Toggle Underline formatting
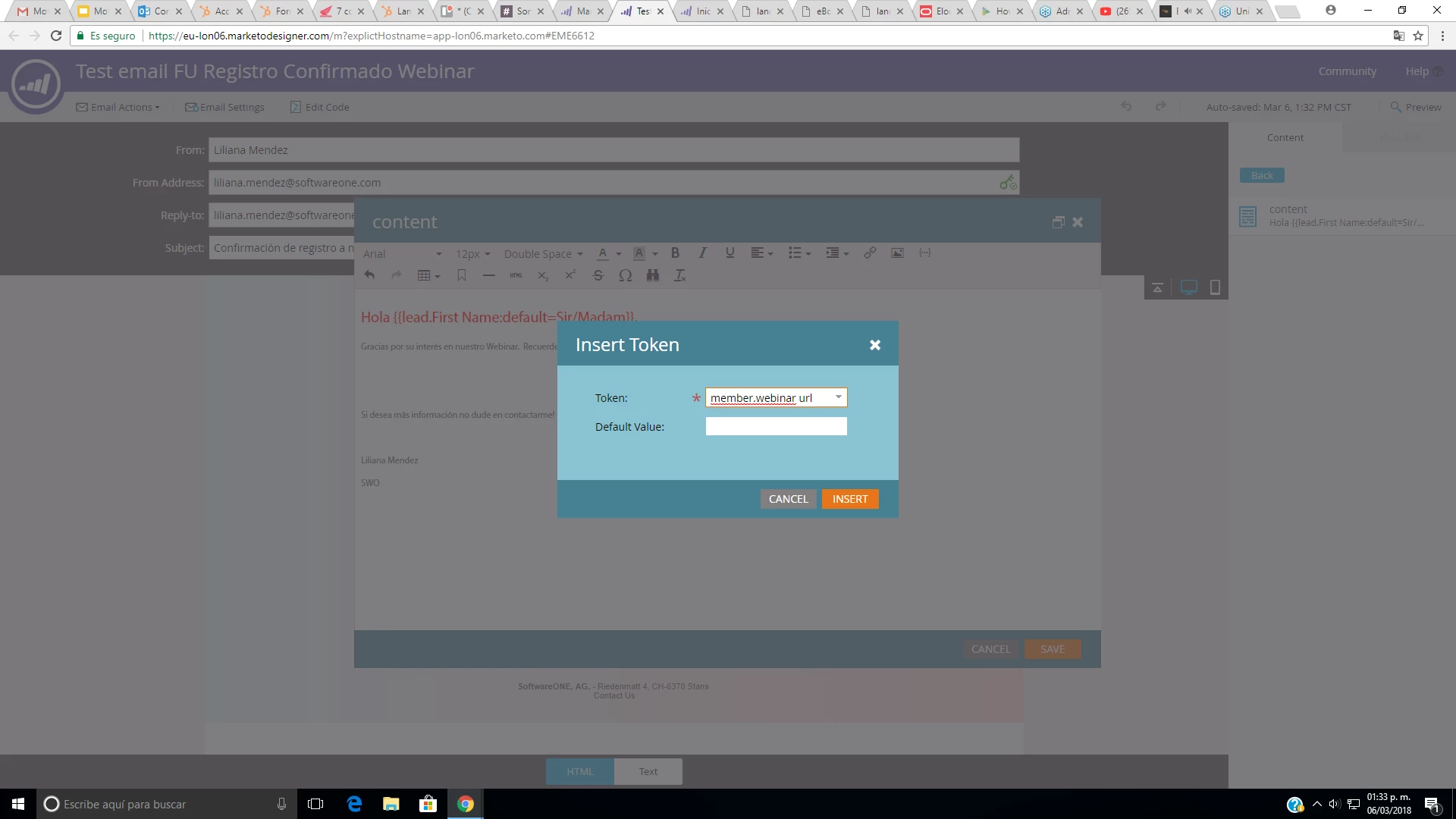The width and height of the screenshot is (1456, 819). pyautogui.click(x=730, y=253)
